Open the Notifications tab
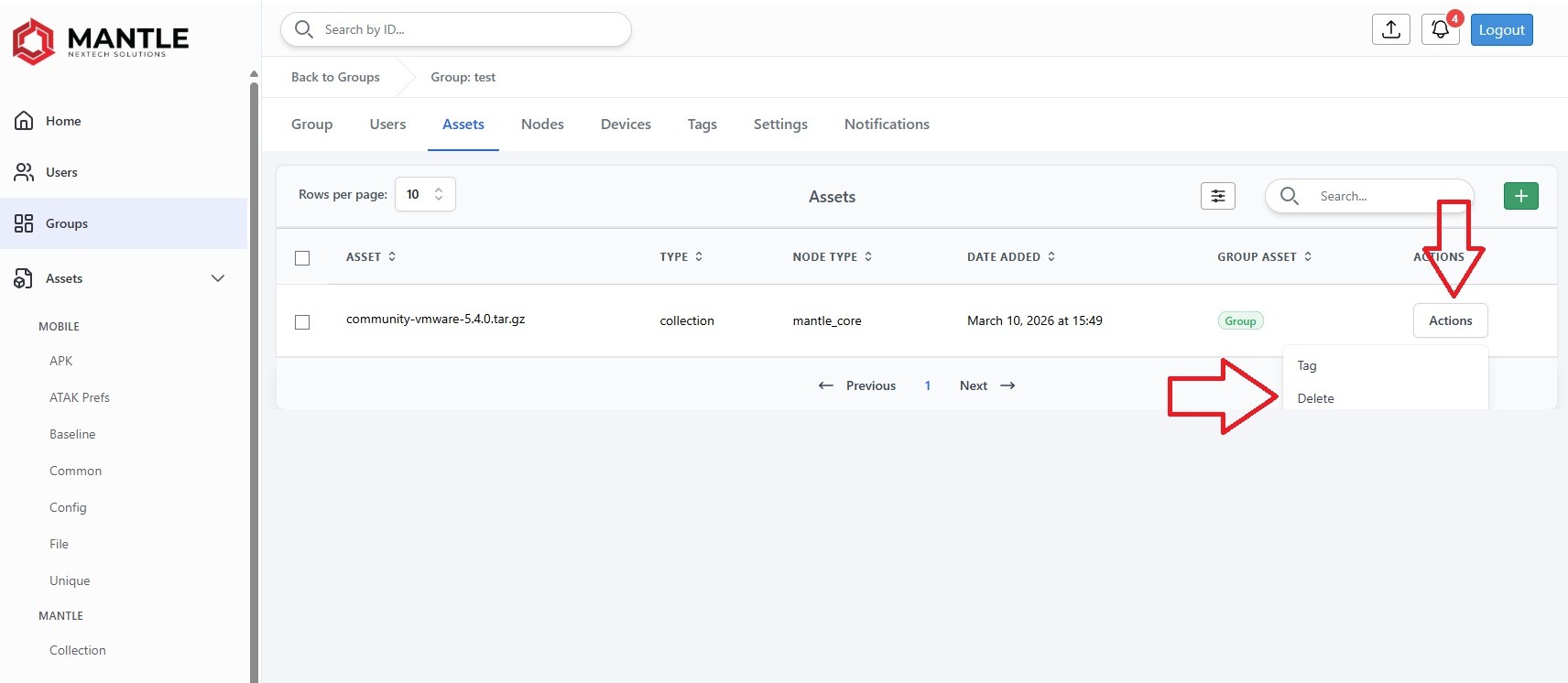Screen dimensions: 1568x683 tap(887, 125)
